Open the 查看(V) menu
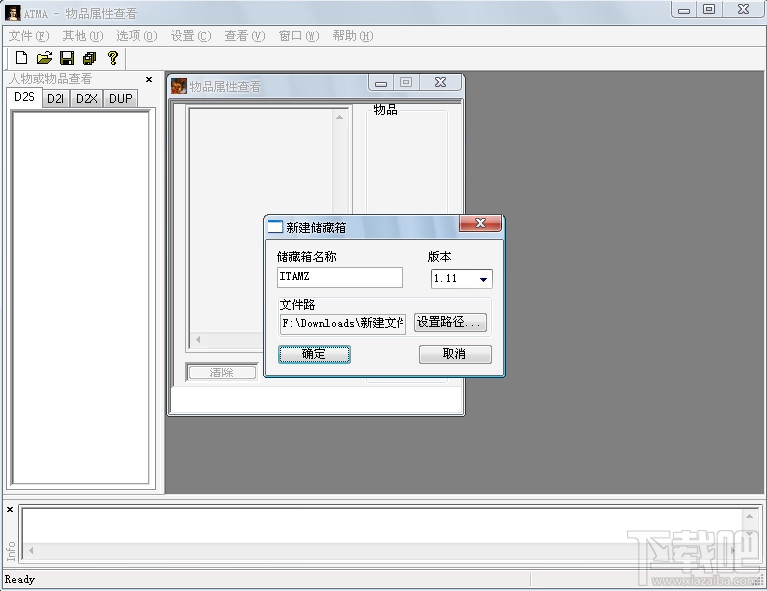767x591 pixels. coord(245,36)
